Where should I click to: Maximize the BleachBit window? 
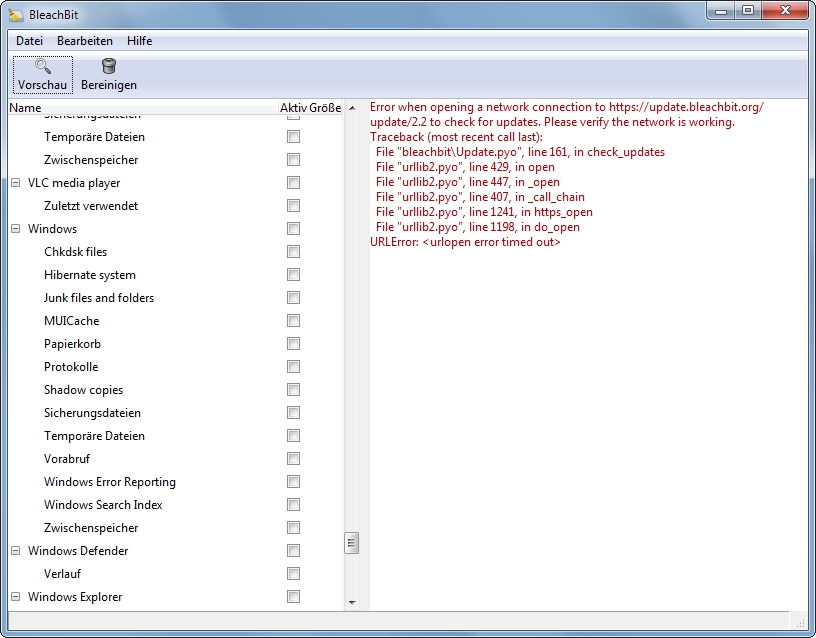pyautogui.click(x=748, y=11)
